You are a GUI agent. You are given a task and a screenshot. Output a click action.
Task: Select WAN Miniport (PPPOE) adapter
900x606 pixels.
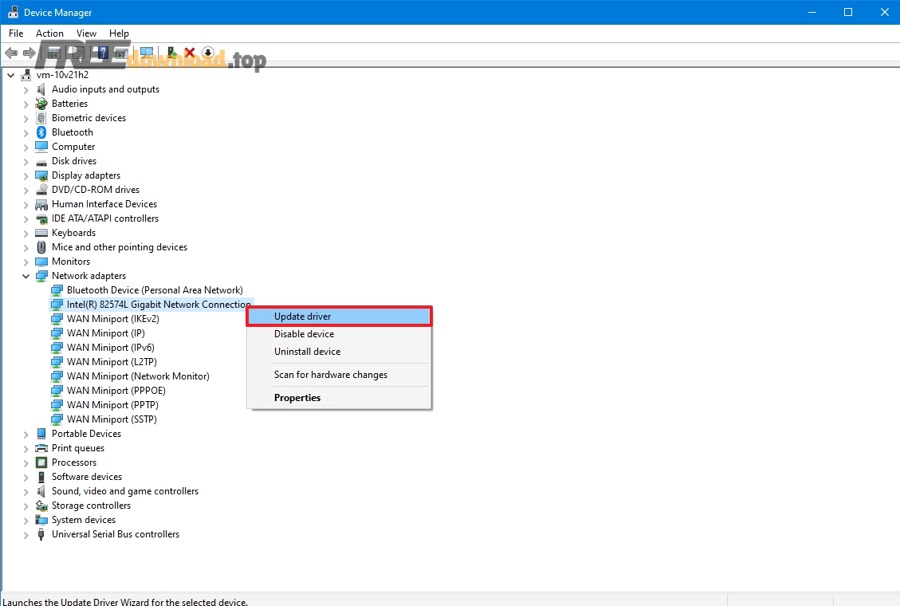click(x=116, y=390)
